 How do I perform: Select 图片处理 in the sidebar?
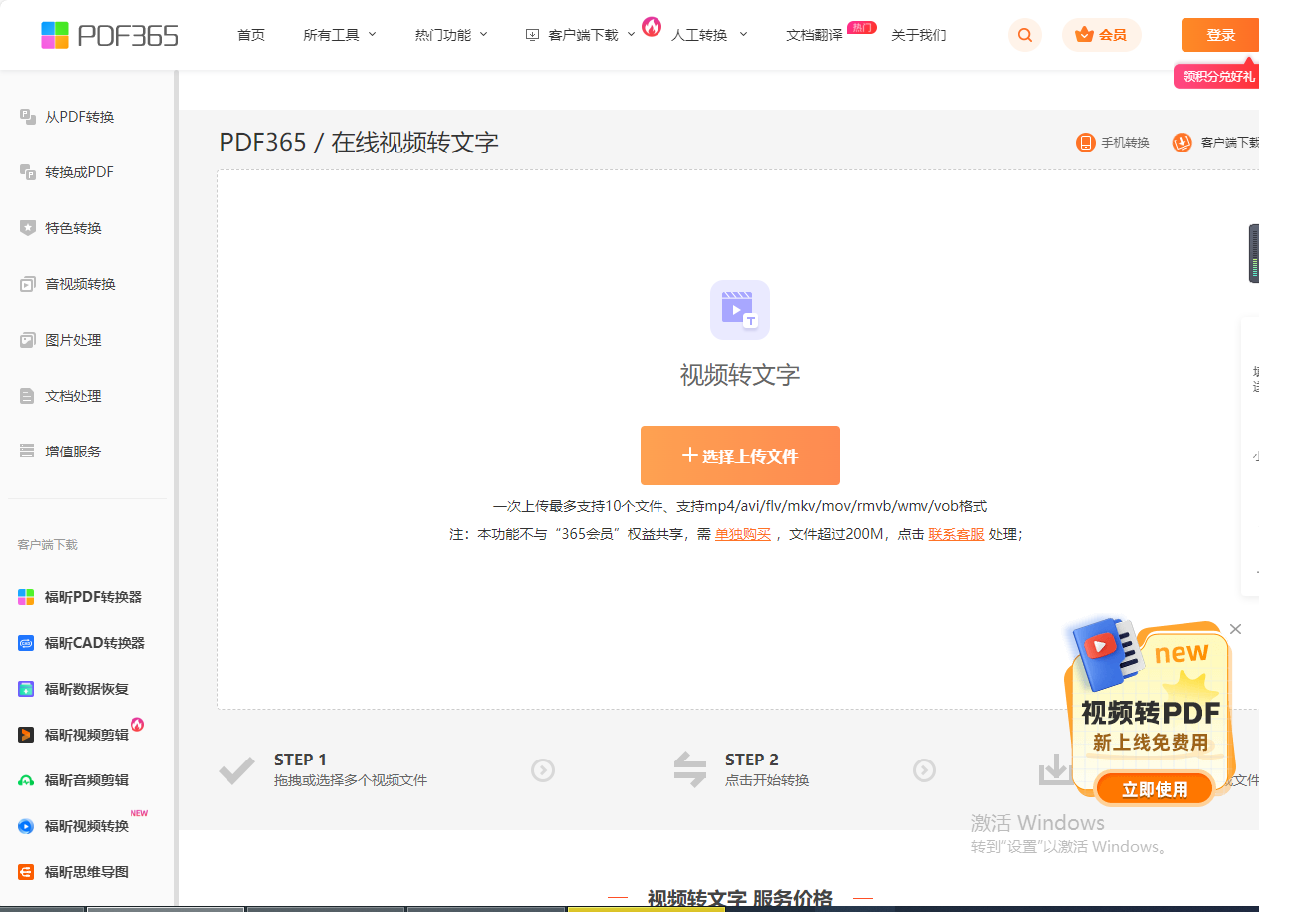click(x=73, y=340)
